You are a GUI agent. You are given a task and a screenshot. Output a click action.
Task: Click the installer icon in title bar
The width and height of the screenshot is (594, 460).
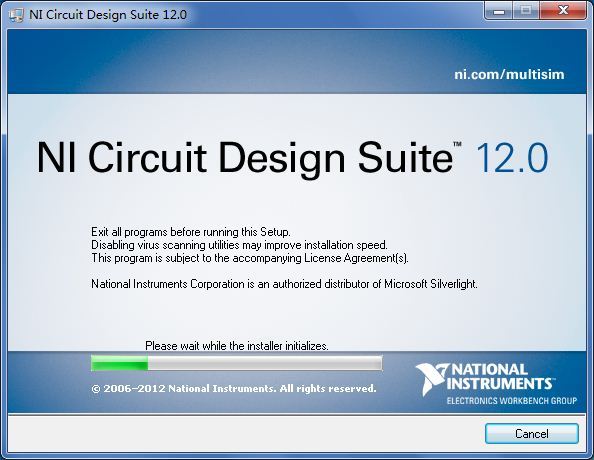(16, 15)
